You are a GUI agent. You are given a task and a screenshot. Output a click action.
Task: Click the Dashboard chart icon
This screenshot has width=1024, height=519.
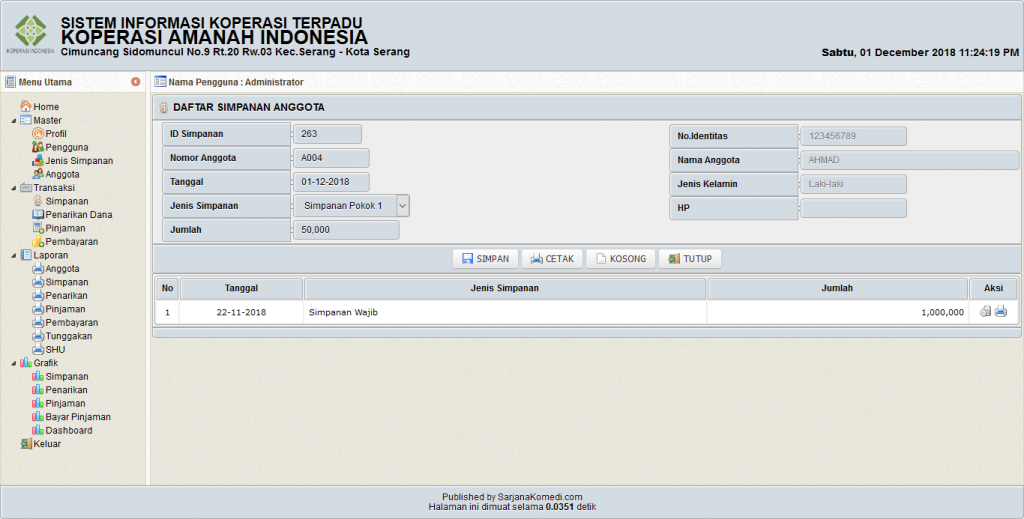click(x=38, y=430)
